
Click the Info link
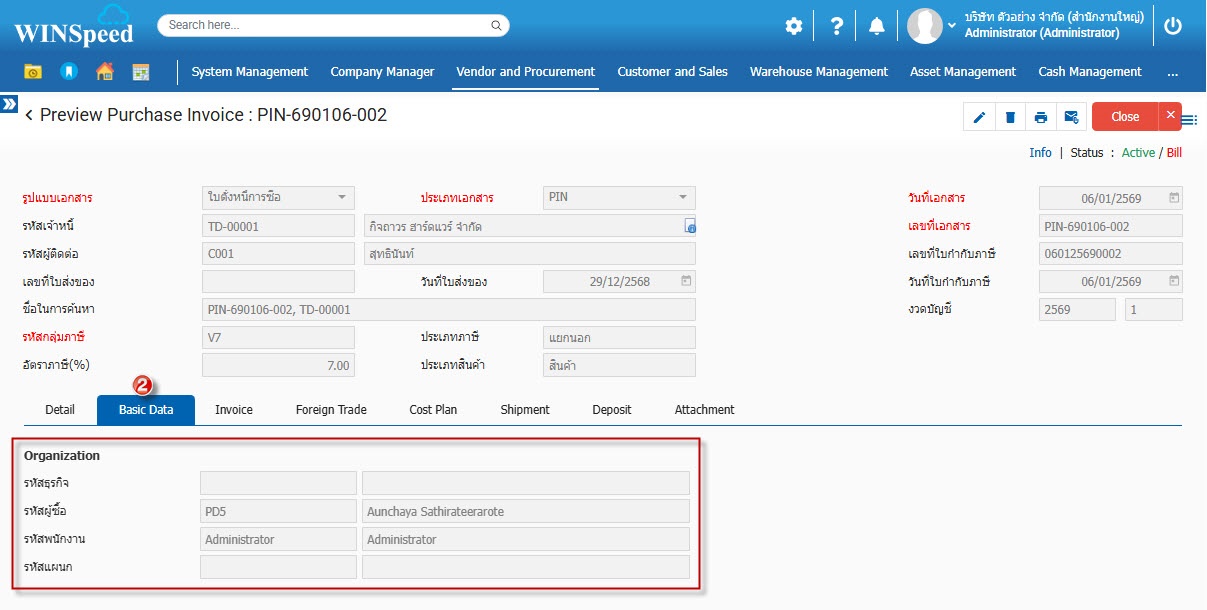pos(1040,153)
